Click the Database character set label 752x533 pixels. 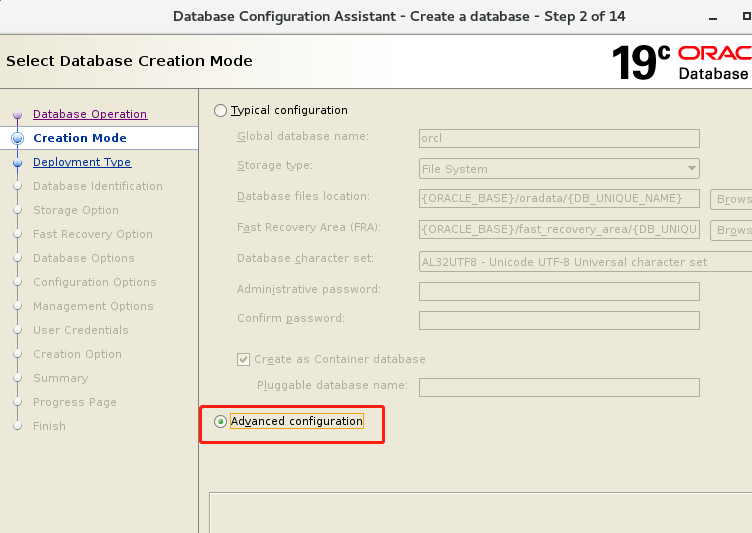click(x=306, y=259)
